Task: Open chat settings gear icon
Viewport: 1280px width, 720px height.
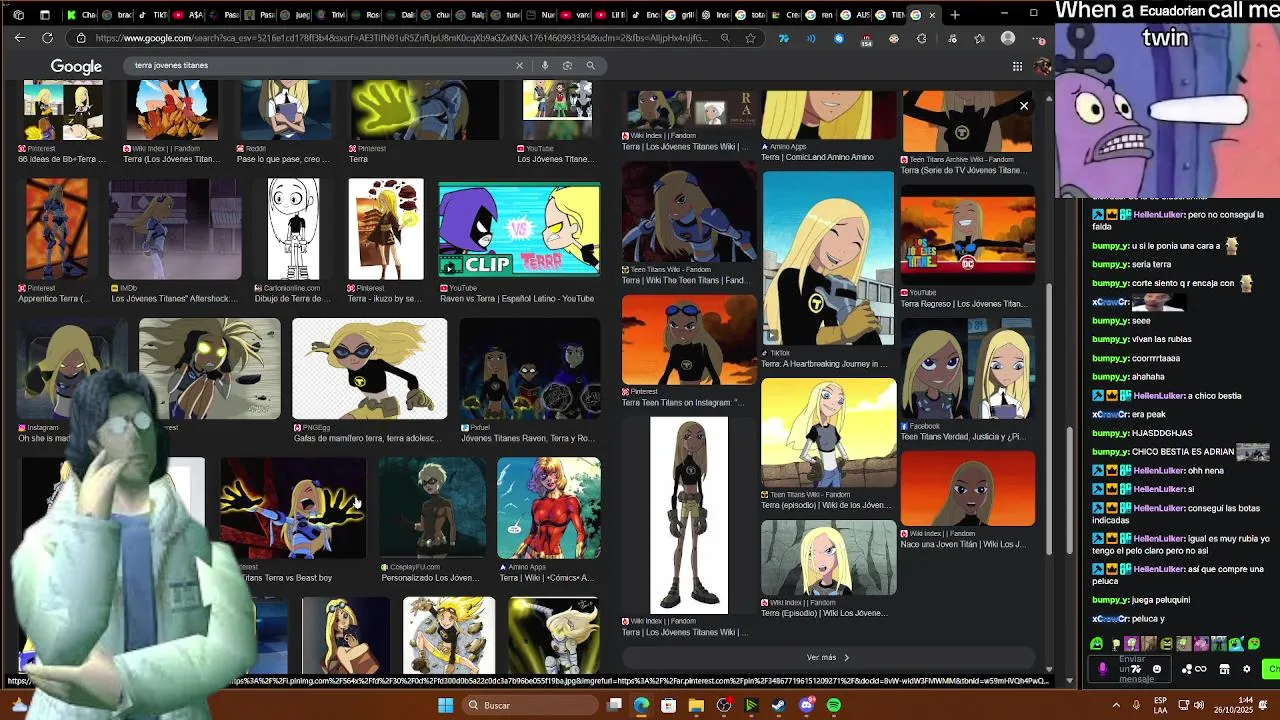Action: pos(1246,669)
